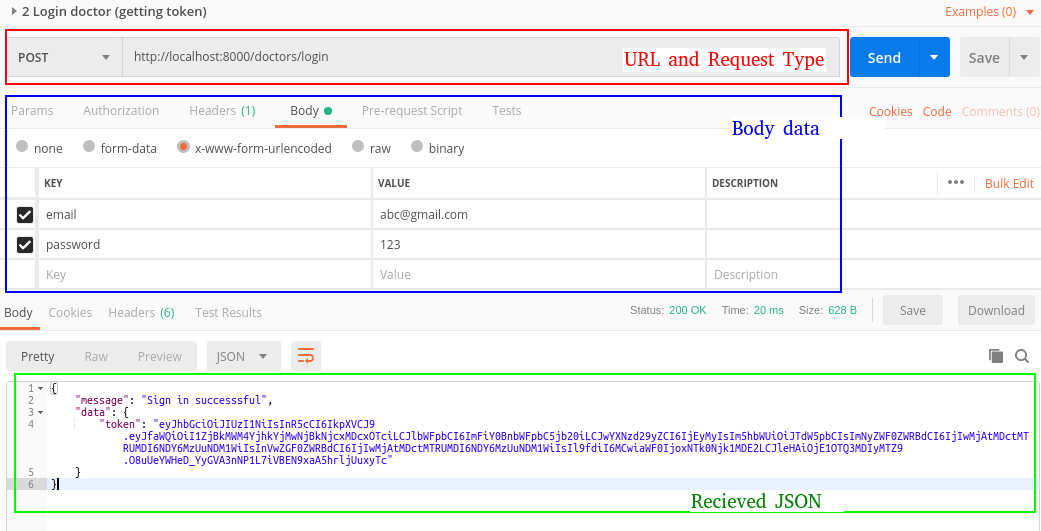Click the abc@gmail.com value cell
The height and width of the screenshot is (531, 1041).
point(538,215)
